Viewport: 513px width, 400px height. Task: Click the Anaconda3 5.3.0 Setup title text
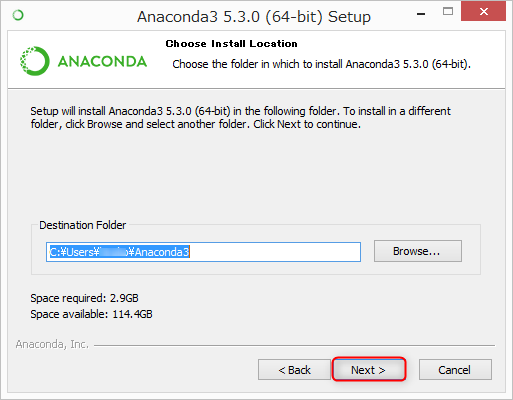[x=254, y=17]
